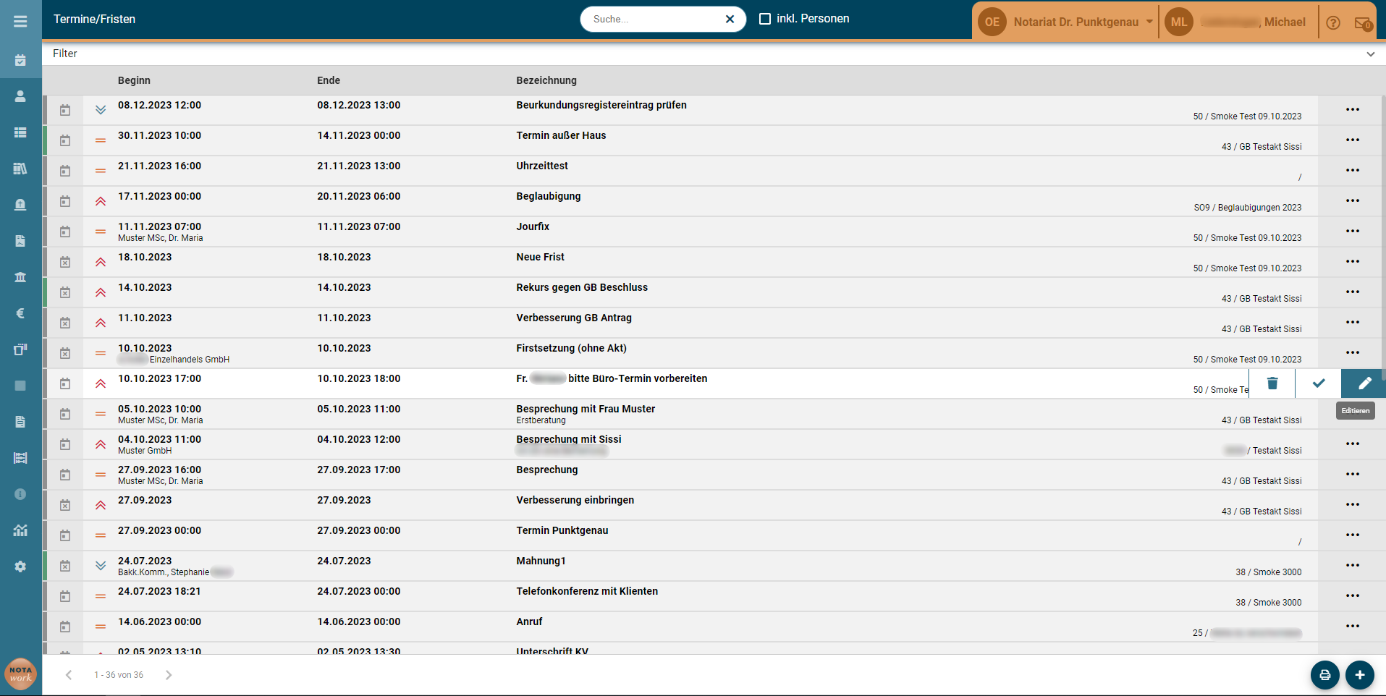Image resolution: width=1386 pixels, height=696 pixels.
Task: Open more options for Beurkundungsregistereintrag prüfen
Action: coord(1353,110)
